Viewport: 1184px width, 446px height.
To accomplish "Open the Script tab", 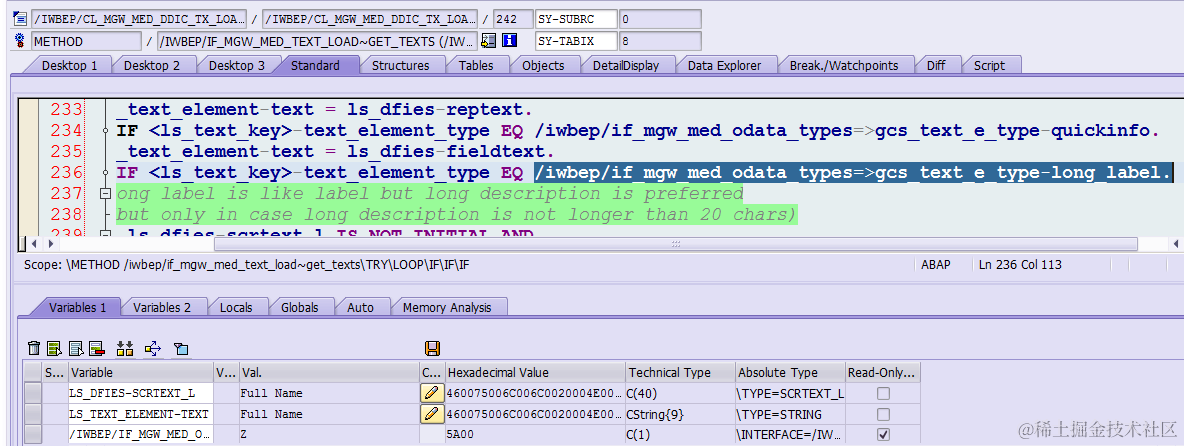I will click(x=988, y=66).
